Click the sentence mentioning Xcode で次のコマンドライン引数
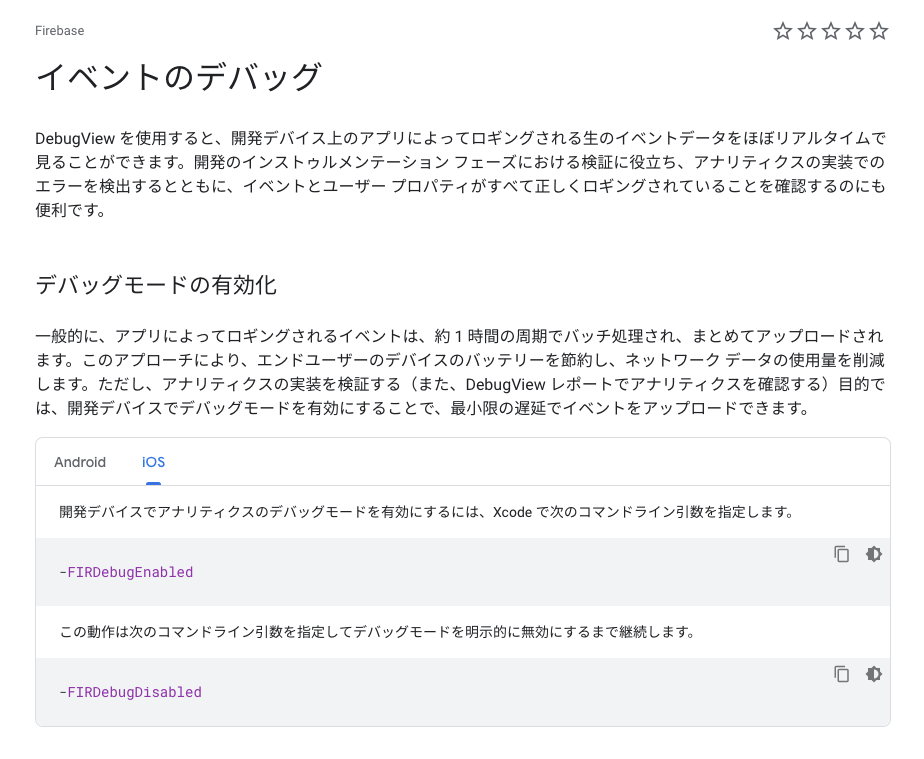 (x=428, y=512)
